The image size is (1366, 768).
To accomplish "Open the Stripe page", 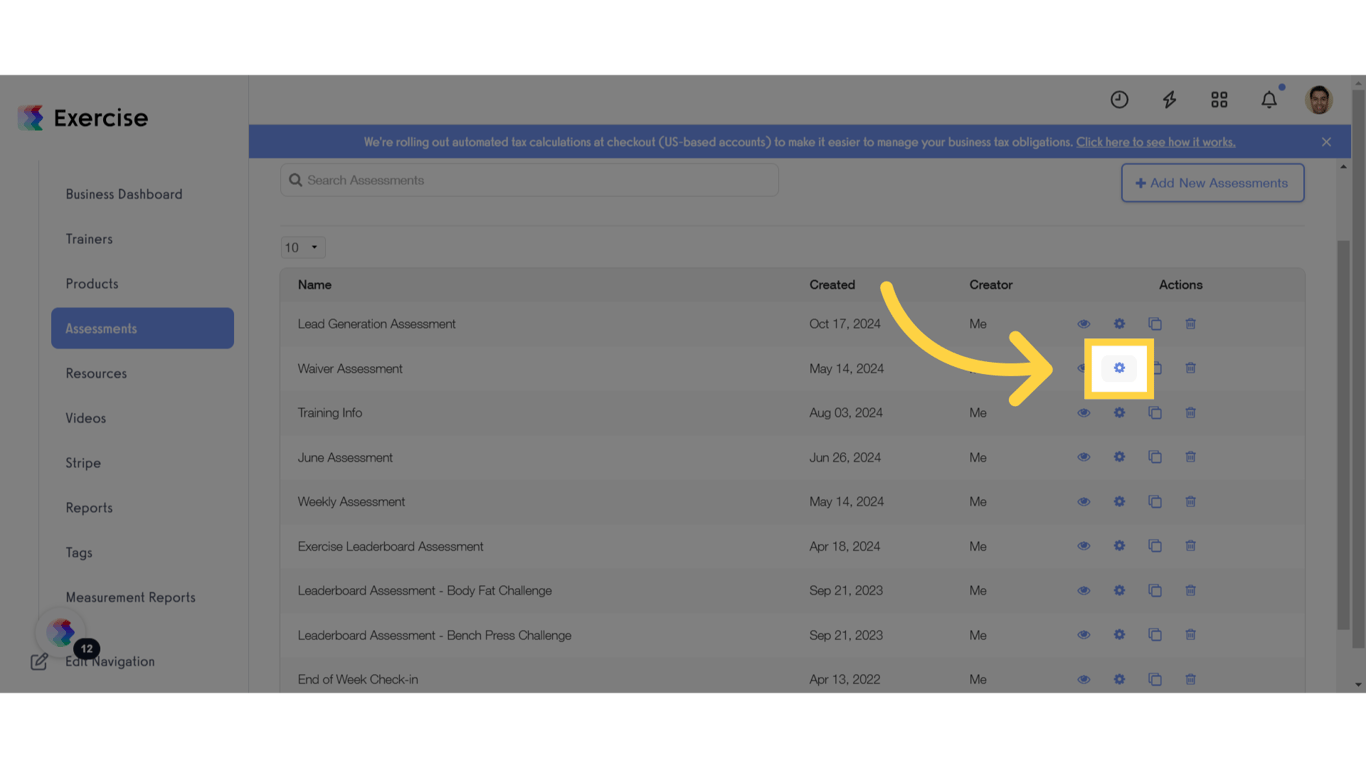I will click(x=83, y=463).
